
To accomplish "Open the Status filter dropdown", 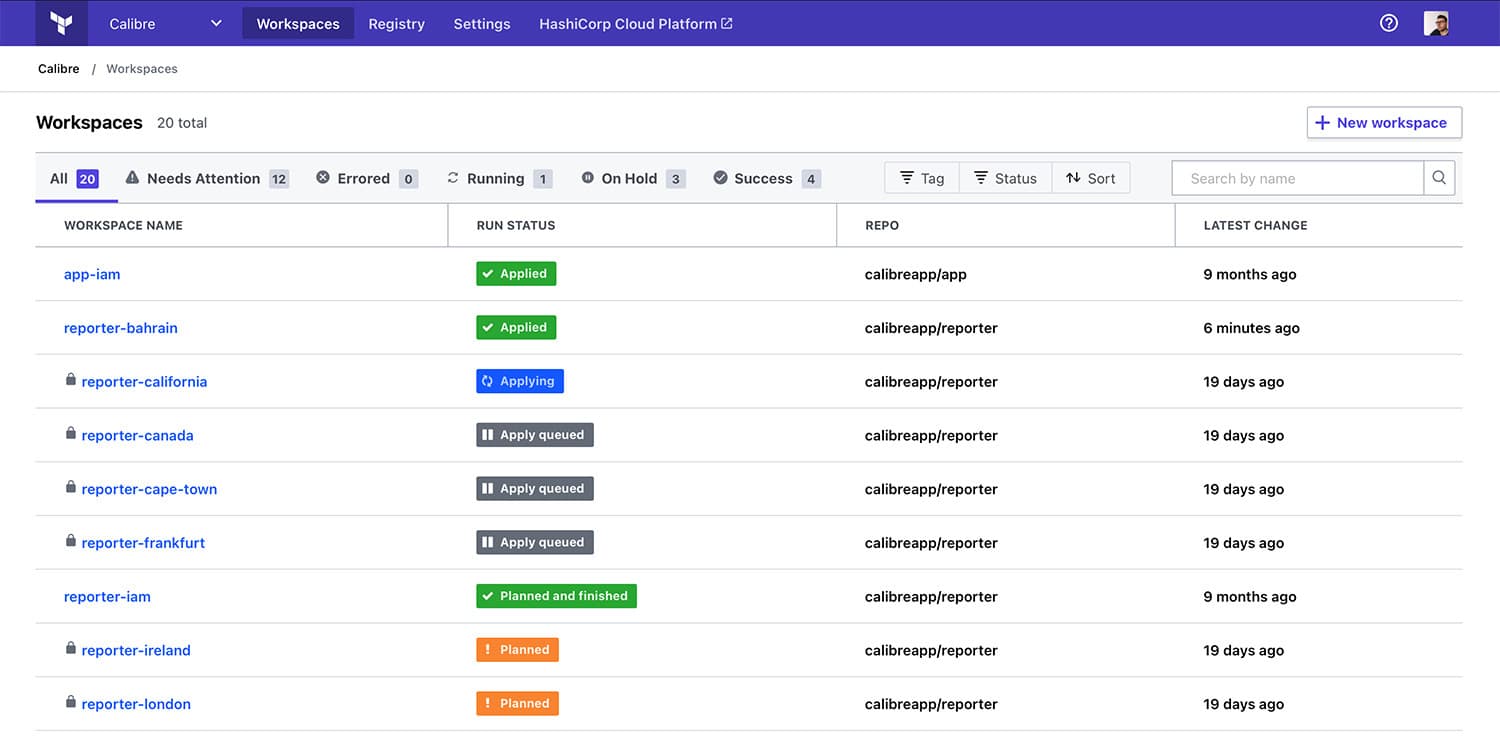I will click(1005, 177).
